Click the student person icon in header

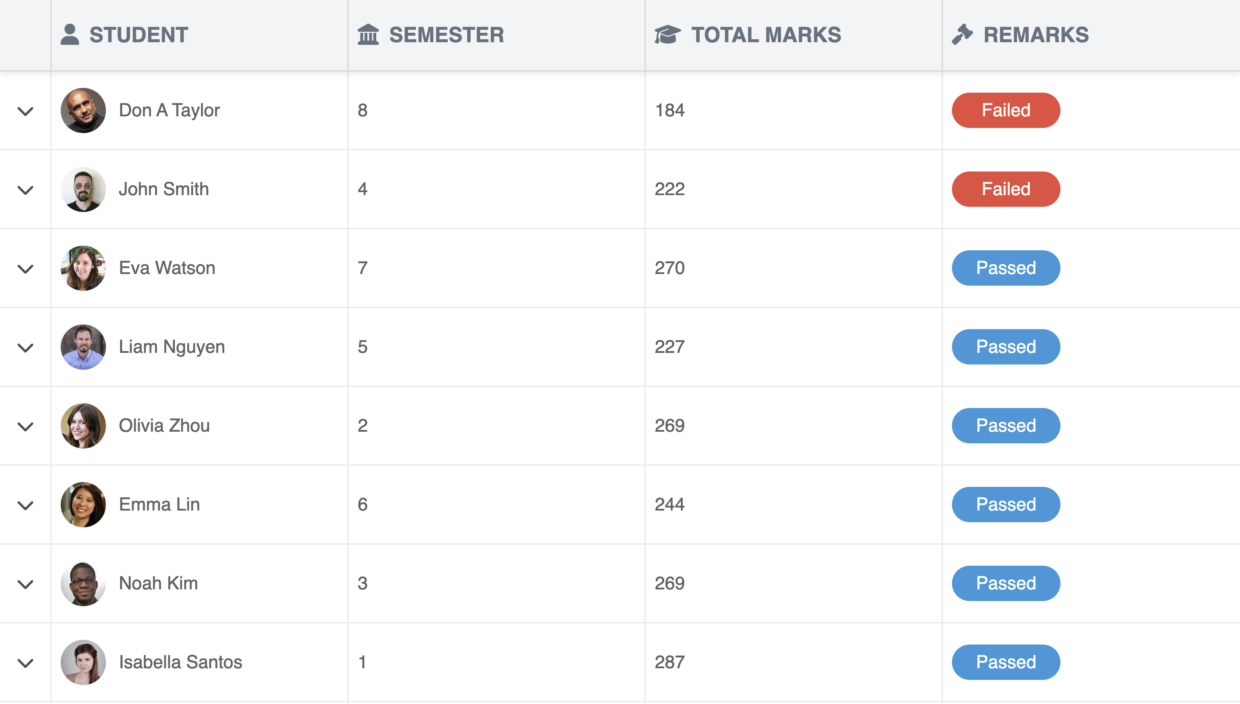tap(69, 33)
